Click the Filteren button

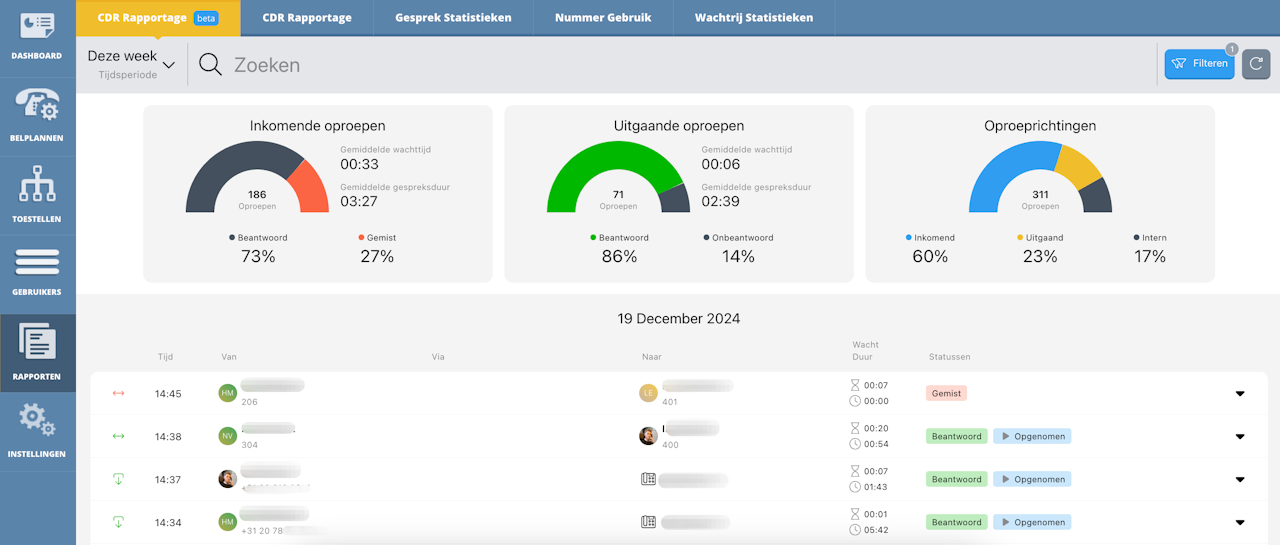(x=1199, y=64)
